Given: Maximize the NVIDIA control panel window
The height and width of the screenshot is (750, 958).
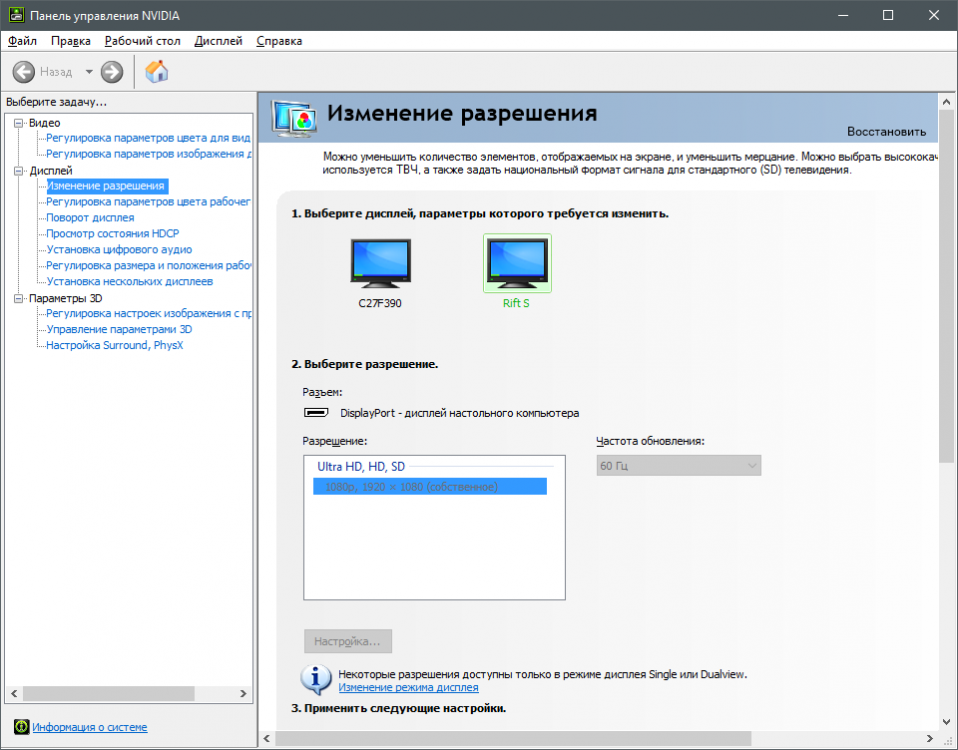Looking at the screenshot, I should pos(888,15).
